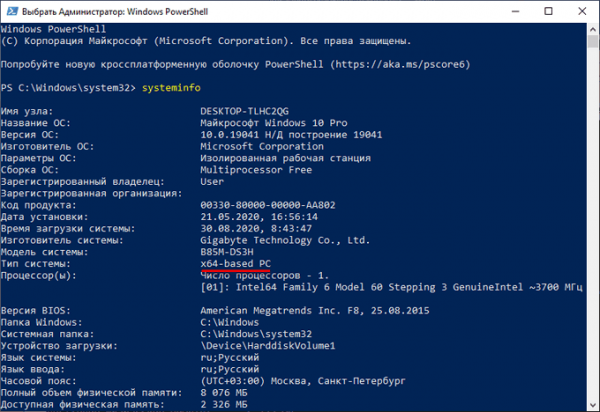This screenshot has width=600, height=412.
Task: Click the 'Код продукта:' label
Action: 39,205
